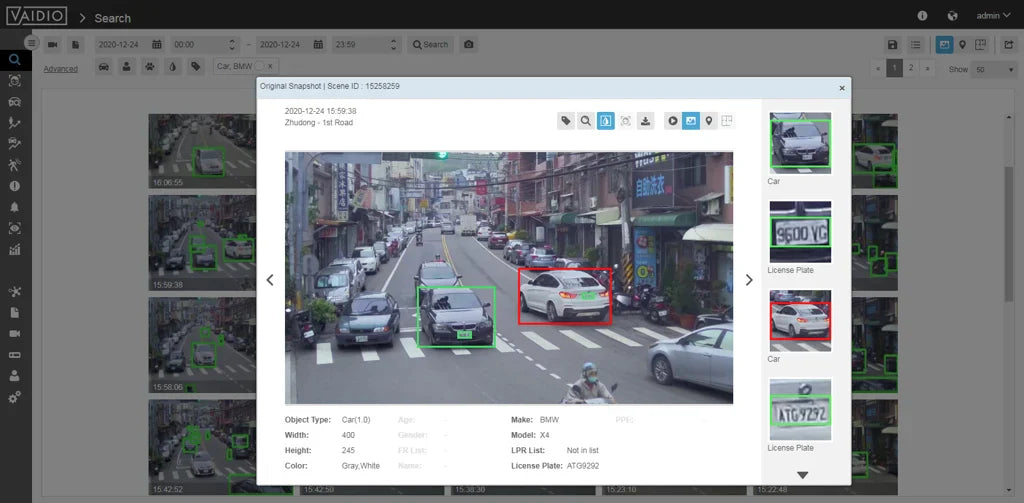Filter search by vehicle car icon
This screenshot has width=1024, height=503.
pyautogui.click(x=104, y=67)
